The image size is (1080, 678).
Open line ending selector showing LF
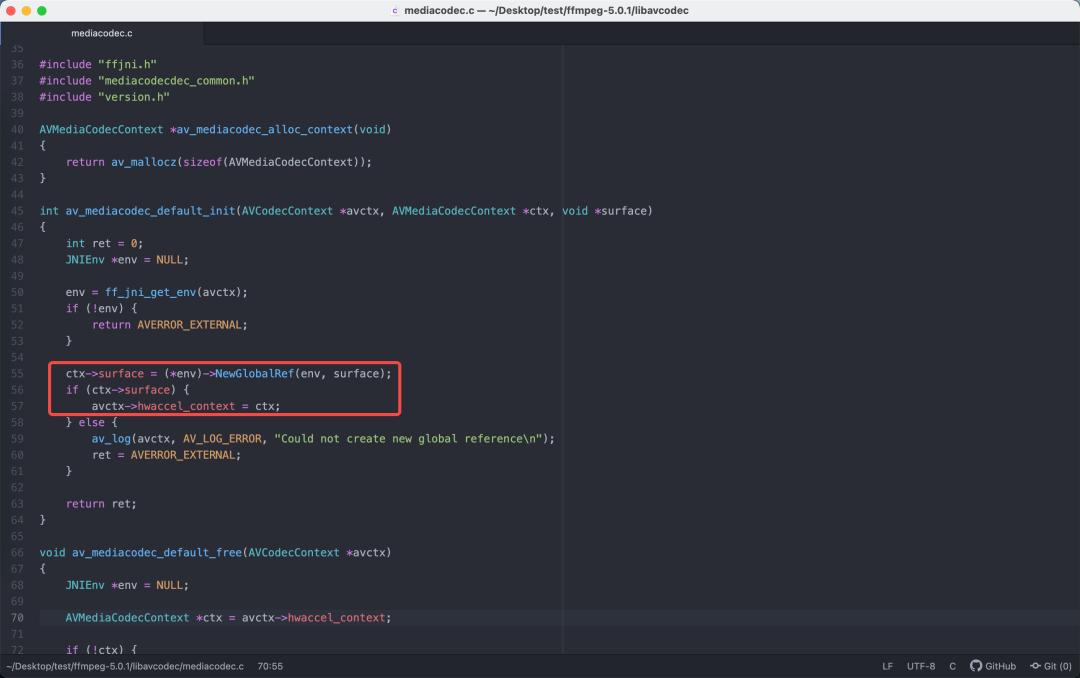[x=888, y=665]
